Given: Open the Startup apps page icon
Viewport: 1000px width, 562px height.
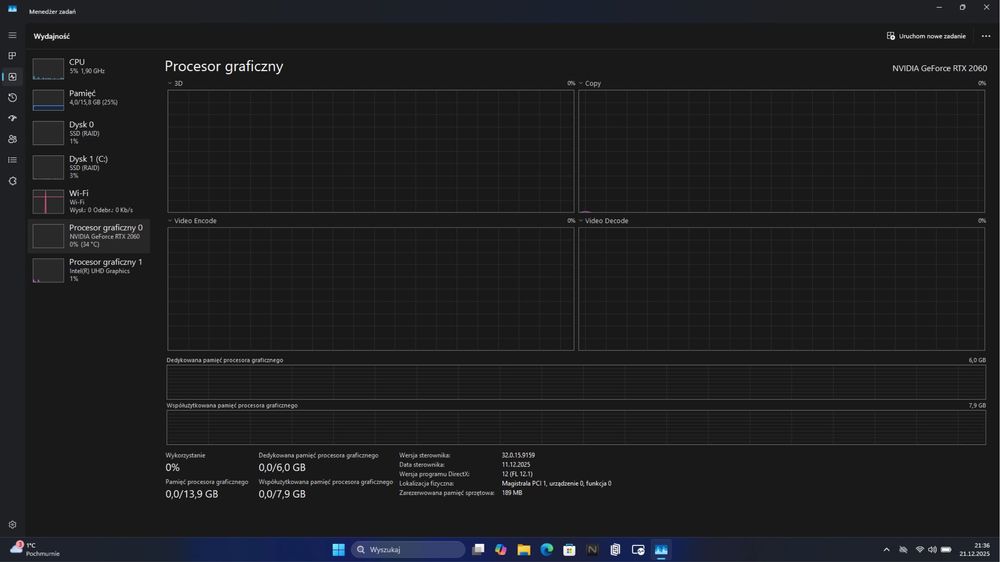Looking at the screenshot, I should [x=12, y=119].
